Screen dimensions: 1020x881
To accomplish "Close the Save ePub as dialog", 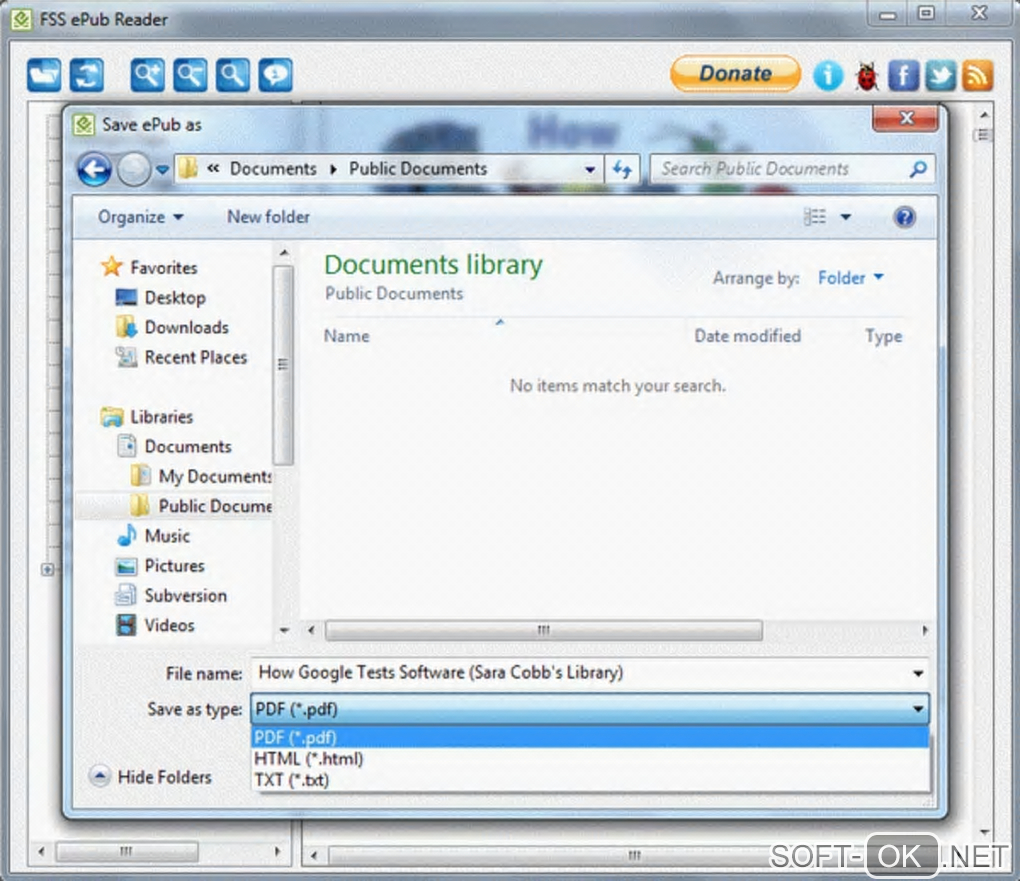I will (x=906, y=118).
